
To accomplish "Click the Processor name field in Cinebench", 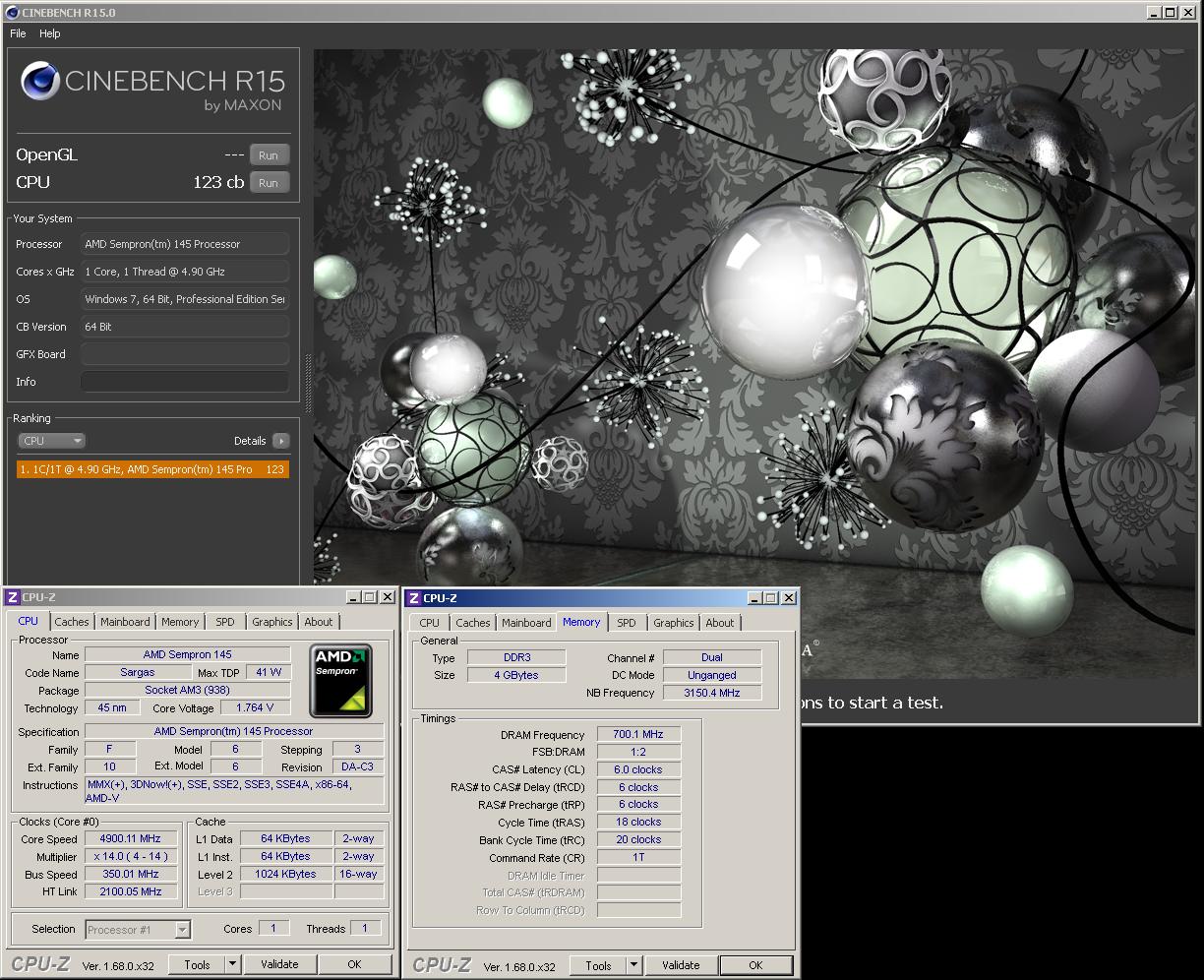I will (185, 244).
